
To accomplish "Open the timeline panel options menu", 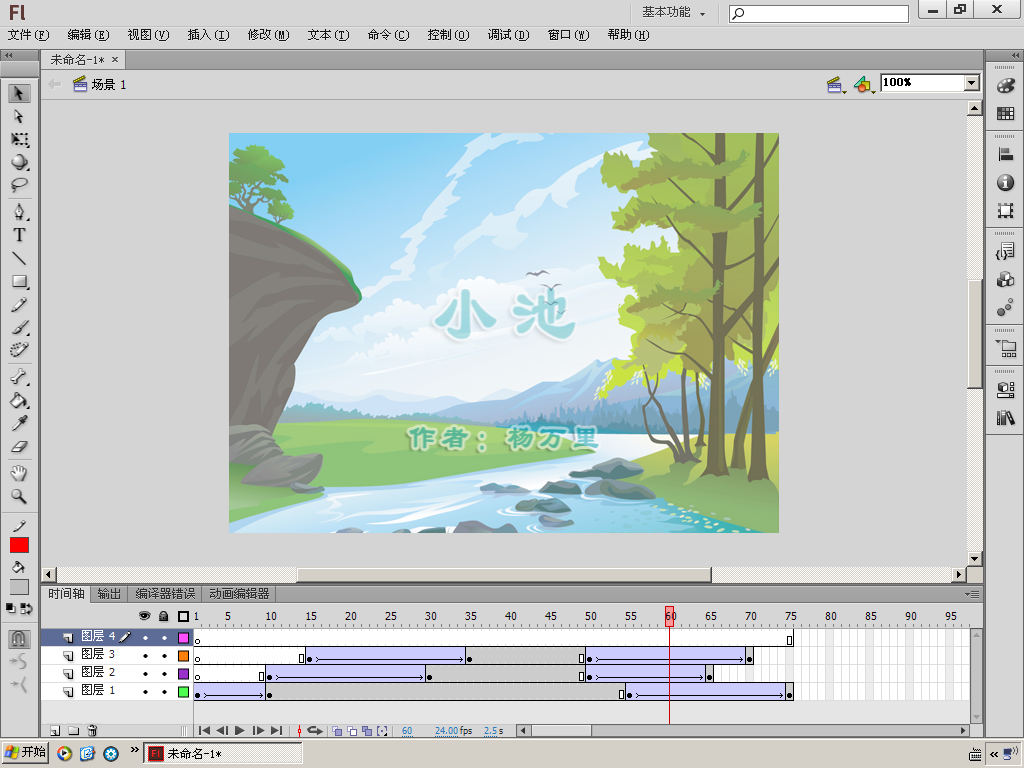I will tap(972, 594).
